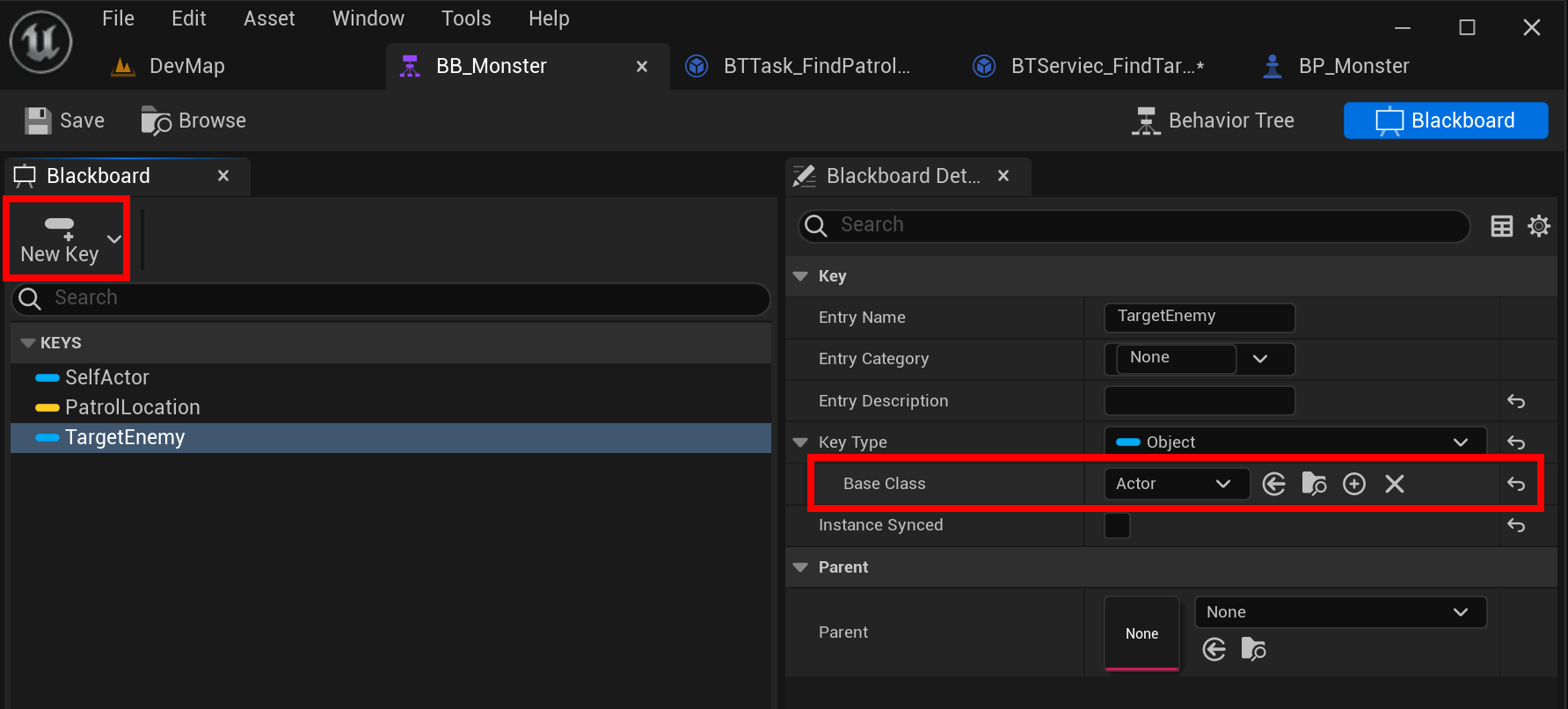Viewport: 1568px width, 709px height.
Task: Minimize the editor window
Action: (1403, 28)
